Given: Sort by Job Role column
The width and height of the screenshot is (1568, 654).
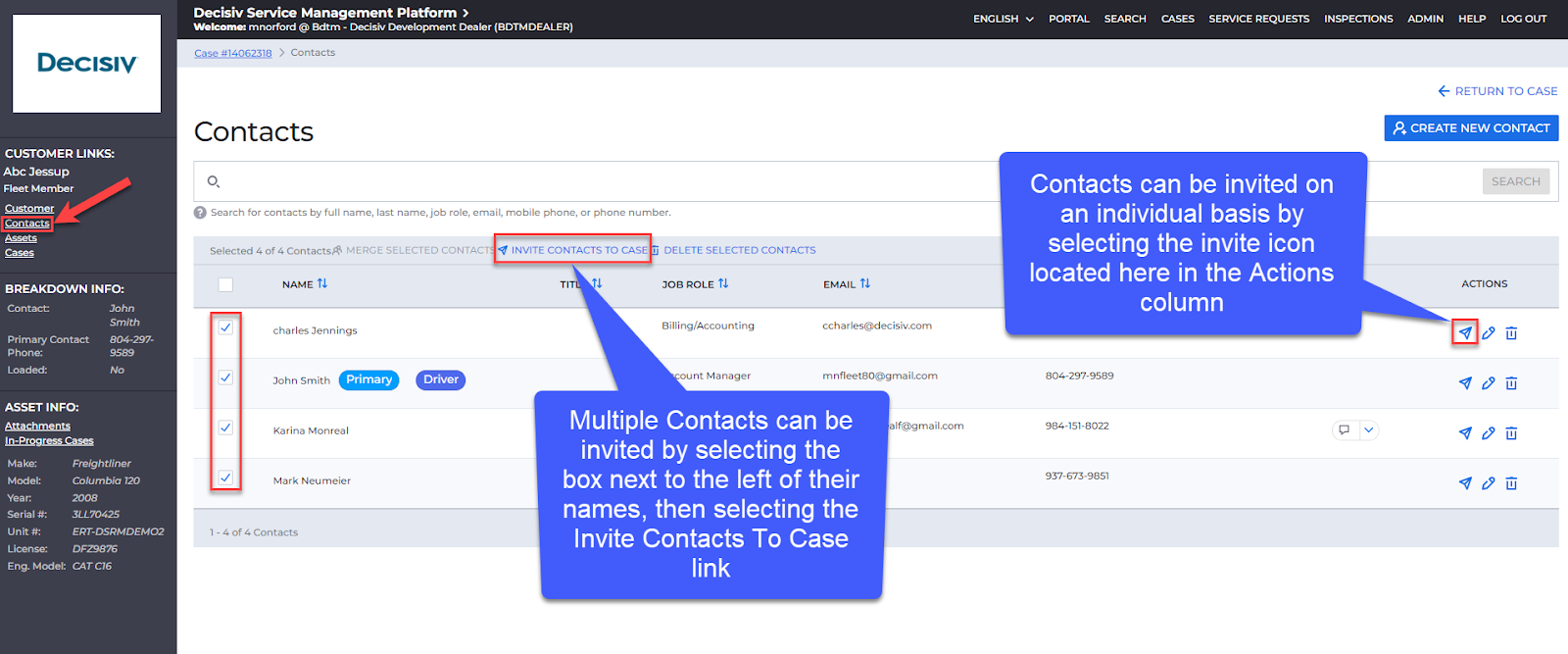Looking at the screenshot, I should pos(723,284).
